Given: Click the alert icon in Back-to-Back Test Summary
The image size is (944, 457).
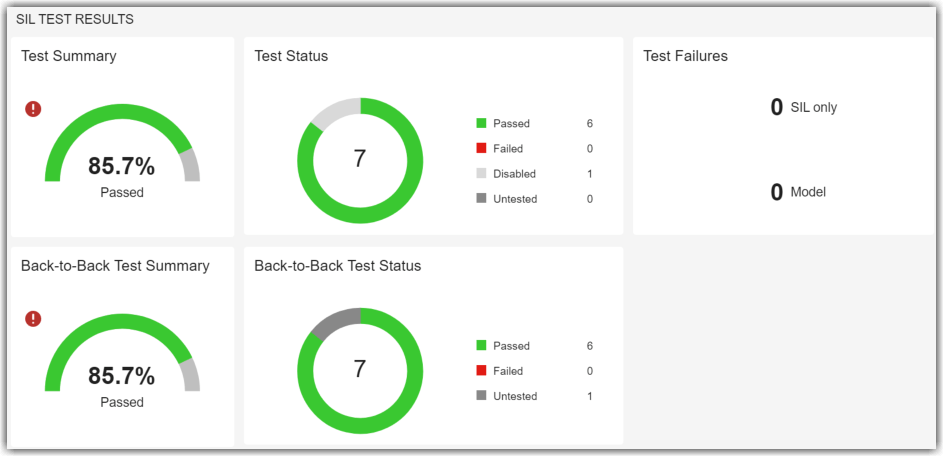Looking at the screenshot, I should click(x=33, y=319).
